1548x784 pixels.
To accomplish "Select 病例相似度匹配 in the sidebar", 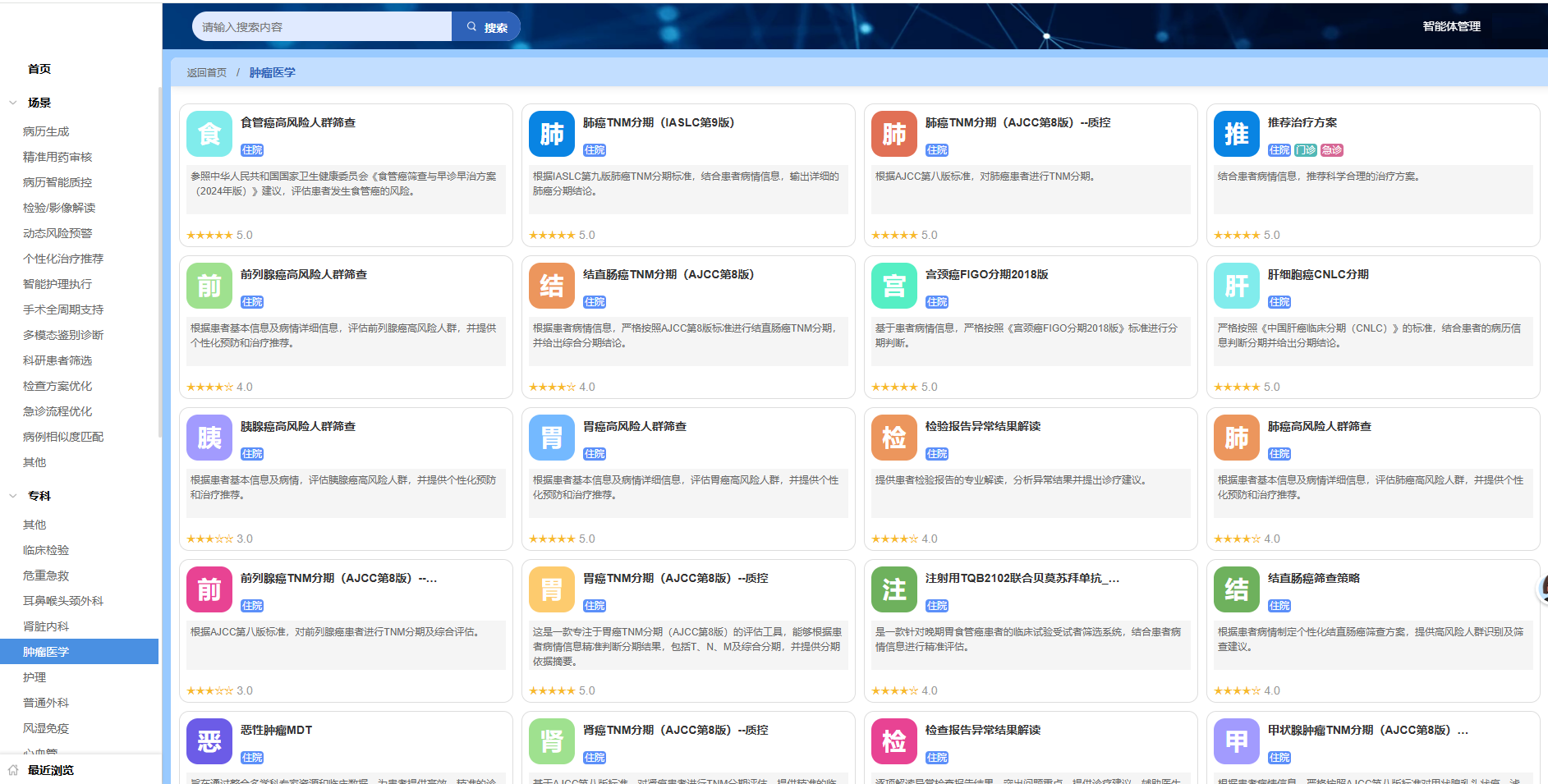I will click(x=63, y=437).
